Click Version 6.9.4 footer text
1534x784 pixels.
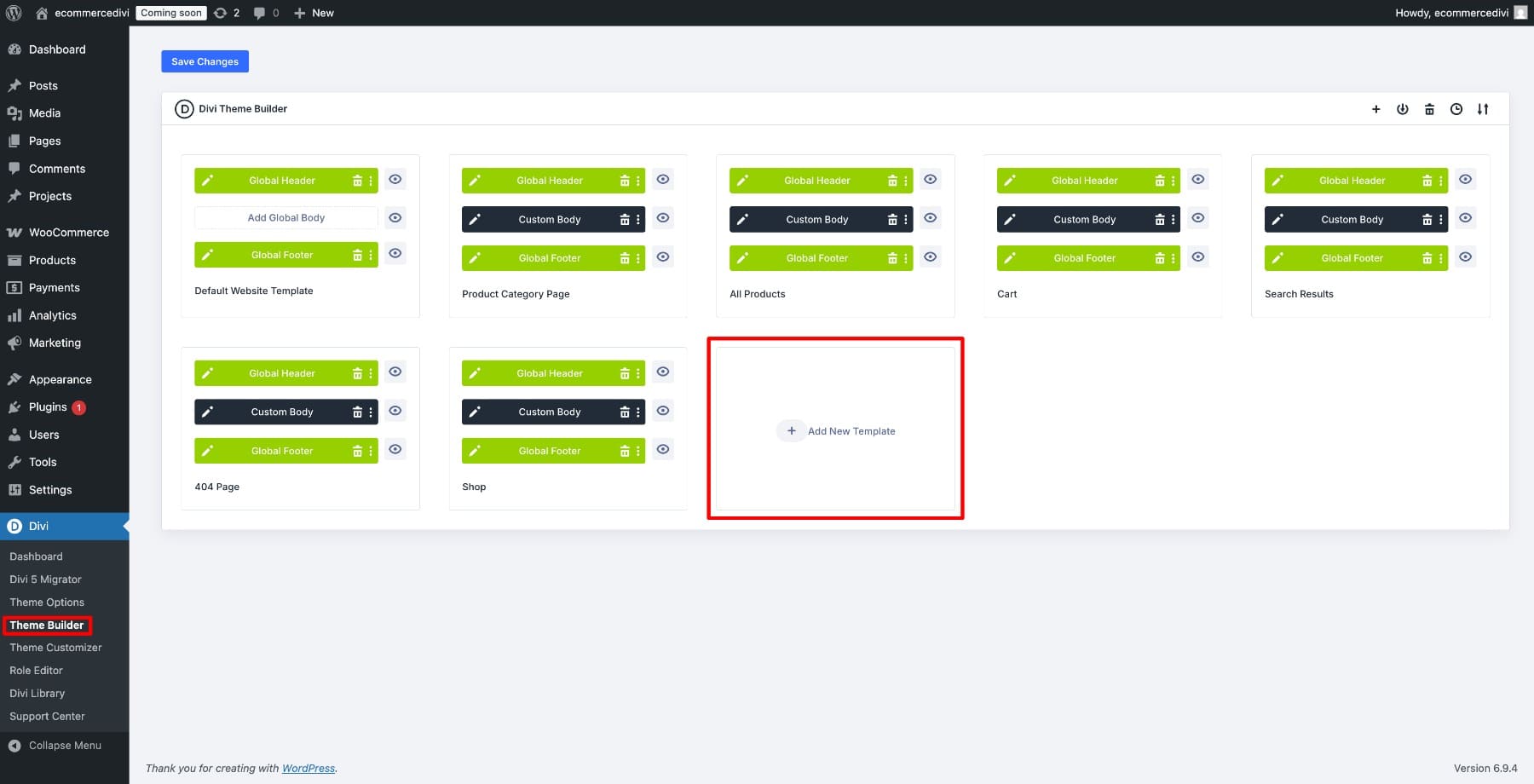click(1485, 769)
